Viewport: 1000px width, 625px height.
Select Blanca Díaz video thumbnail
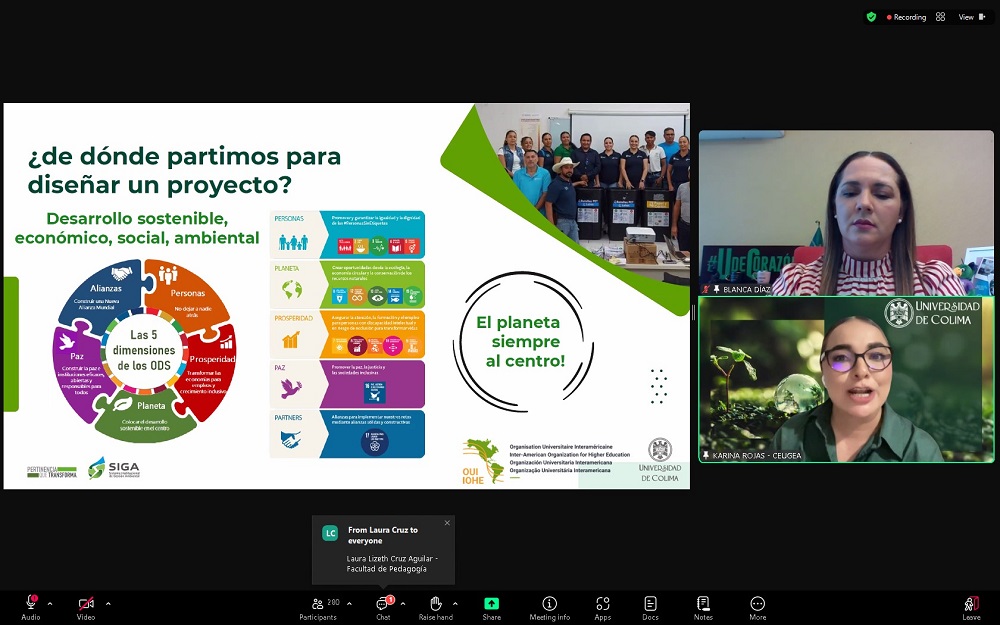(x=846, y=212)
